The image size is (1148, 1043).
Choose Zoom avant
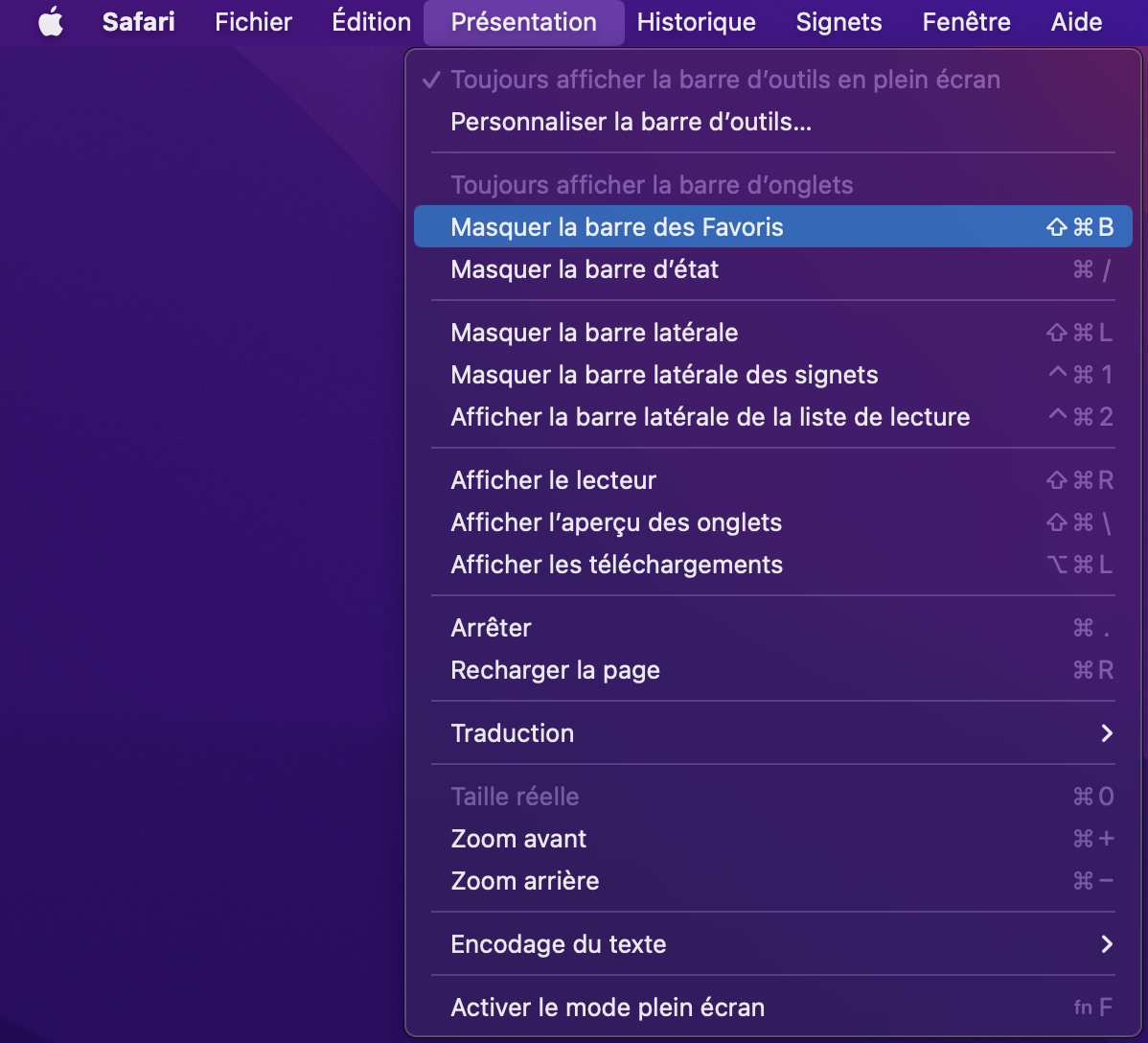(x=773, y=839)
